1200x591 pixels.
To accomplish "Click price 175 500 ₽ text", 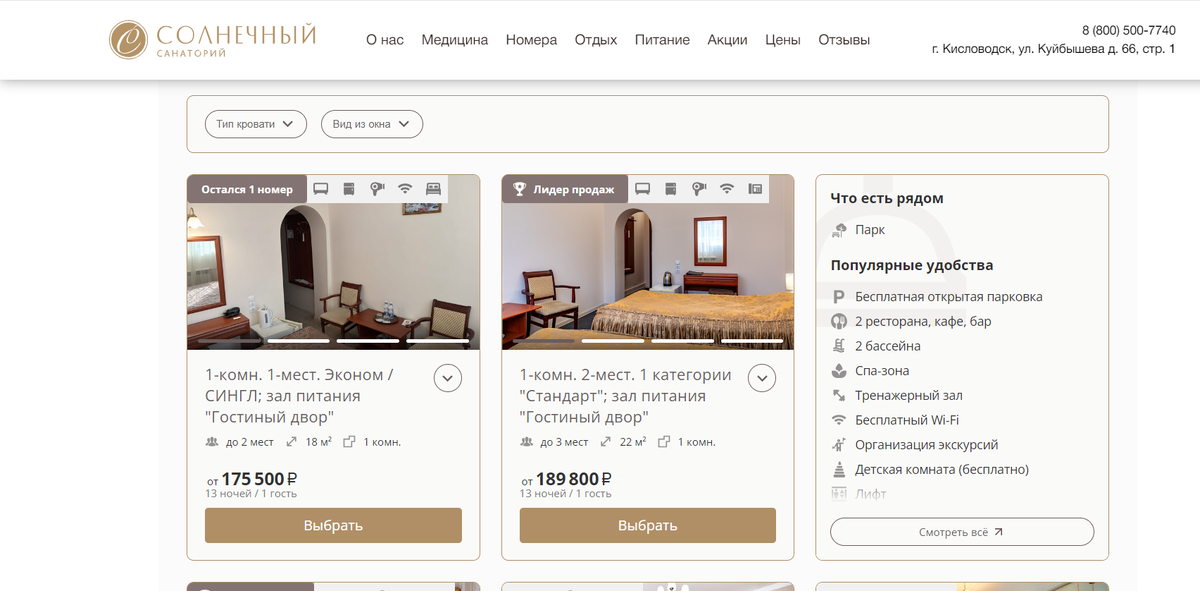I will pos(260,479).
